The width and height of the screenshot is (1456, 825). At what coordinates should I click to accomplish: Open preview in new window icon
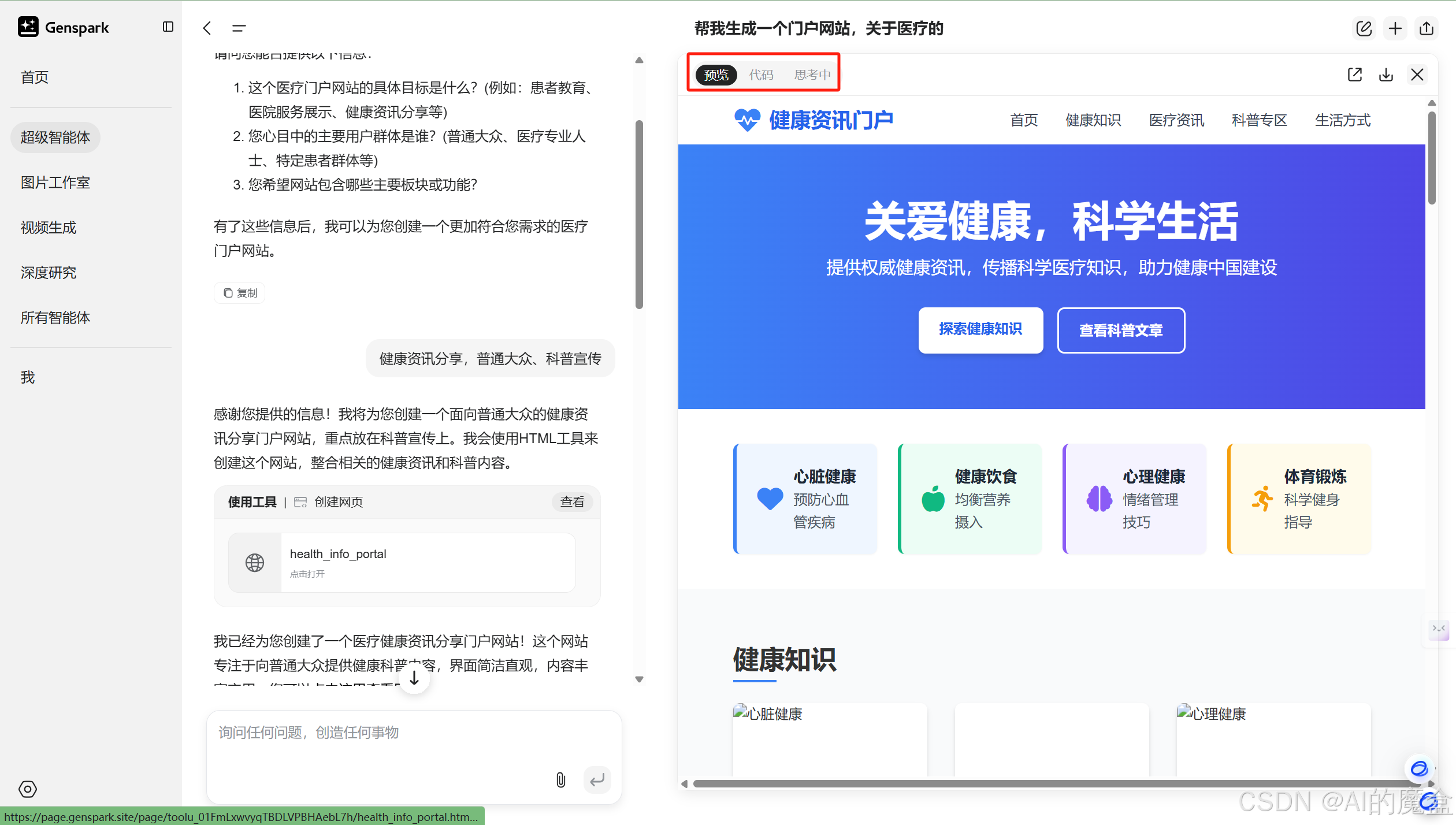pyautogui.click(x=1355, y=75)
